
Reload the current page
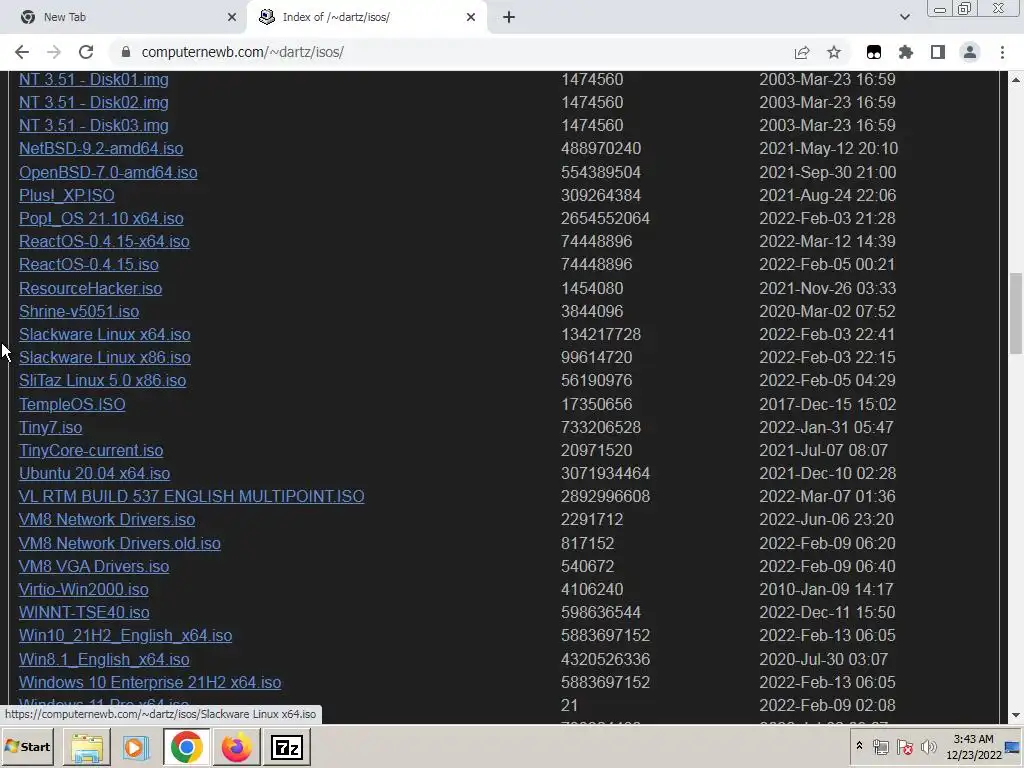pos(86,52)
